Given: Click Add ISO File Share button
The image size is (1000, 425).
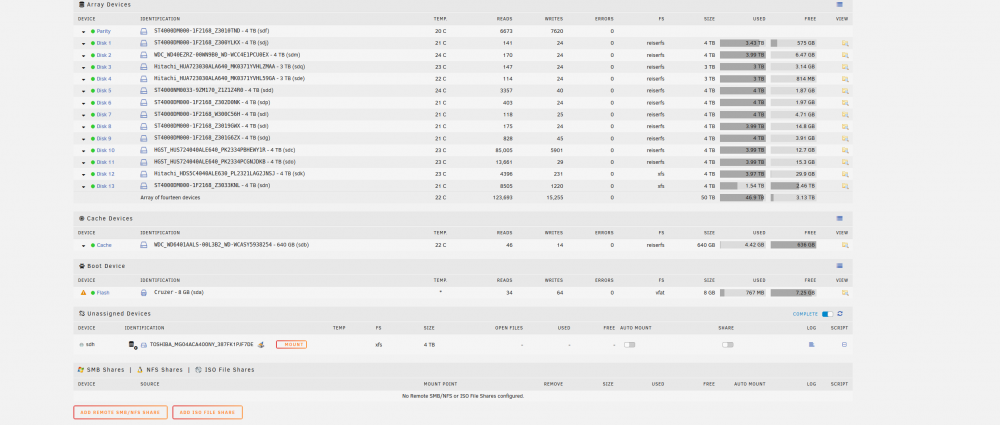Looking at the screenshot, I should point(207,412).
